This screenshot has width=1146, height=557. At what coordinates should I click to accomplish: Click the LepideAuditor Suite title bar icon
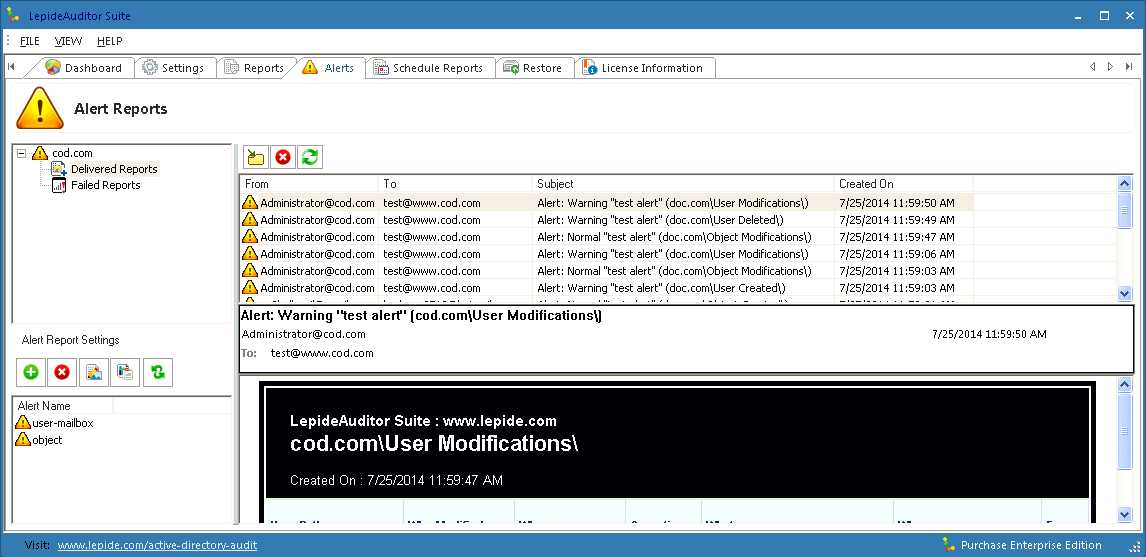coord(12,15)
